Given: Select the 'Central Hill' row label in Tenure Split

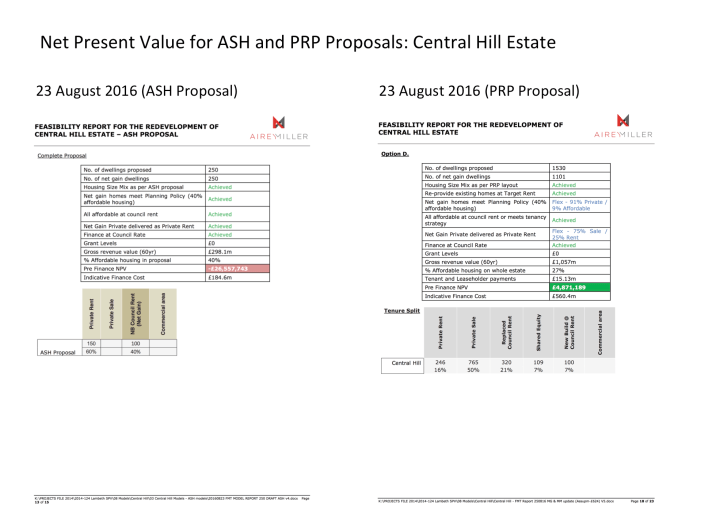Looking at the screenshot, I should pos(401,393).
